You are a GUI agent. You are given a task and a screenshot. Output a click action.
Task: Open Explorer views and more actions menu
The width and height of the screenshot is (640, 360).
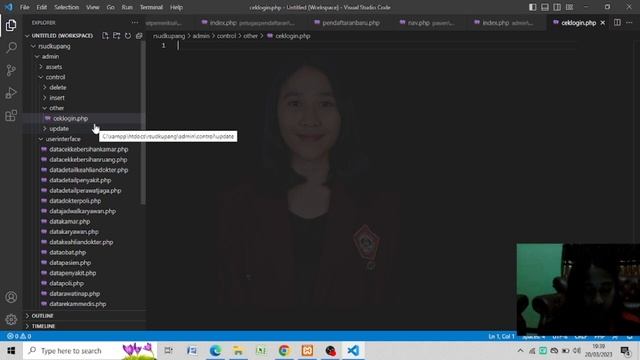pyautogui.click(x=135, y=23)
